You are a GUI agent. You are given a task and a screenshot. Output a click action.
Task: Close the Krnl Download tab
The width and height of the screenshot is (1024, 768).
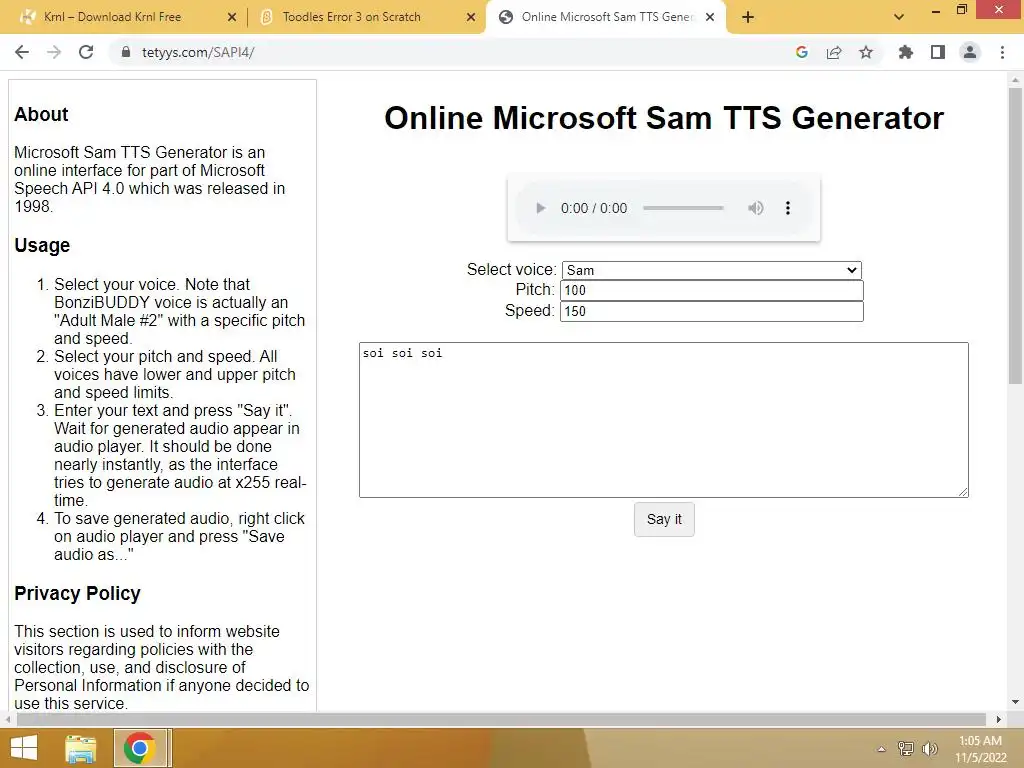(x=231, y=17)
